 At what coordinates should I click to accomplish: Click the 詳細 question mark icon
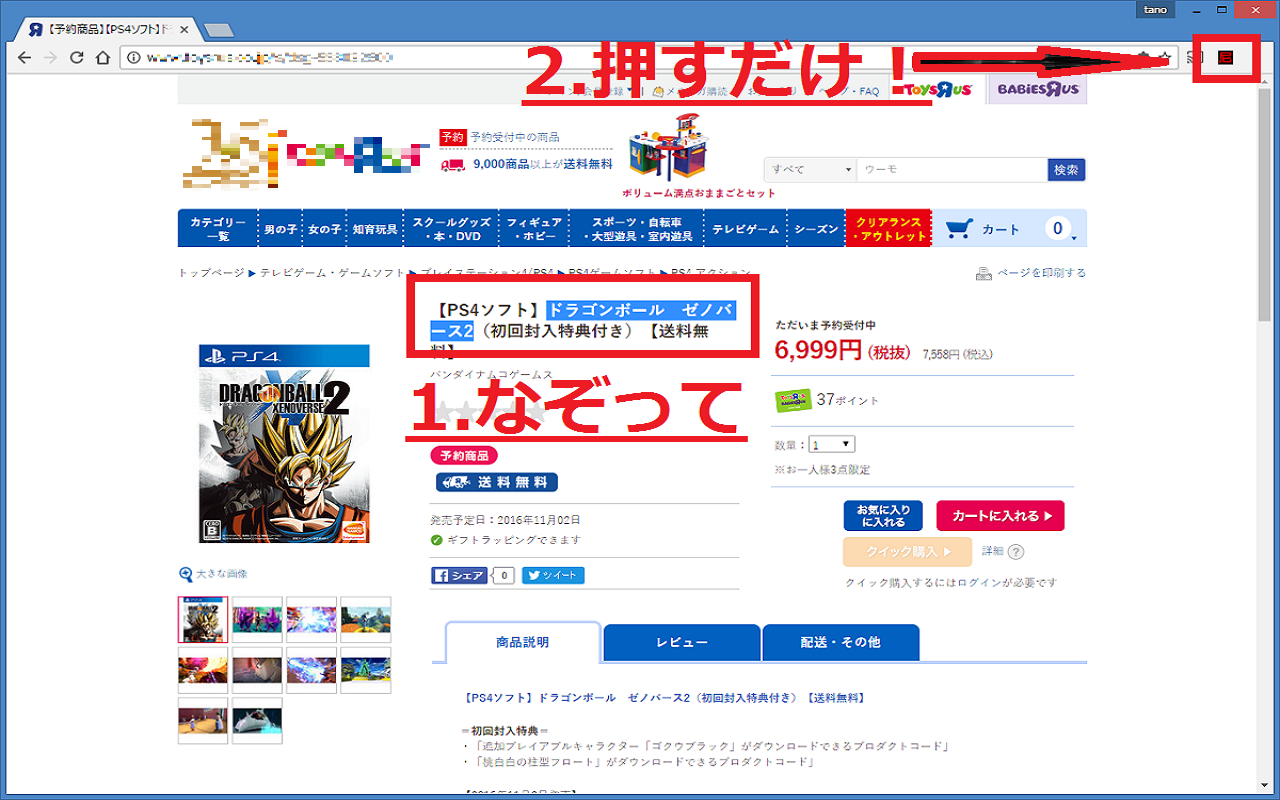coord(1016,551)
